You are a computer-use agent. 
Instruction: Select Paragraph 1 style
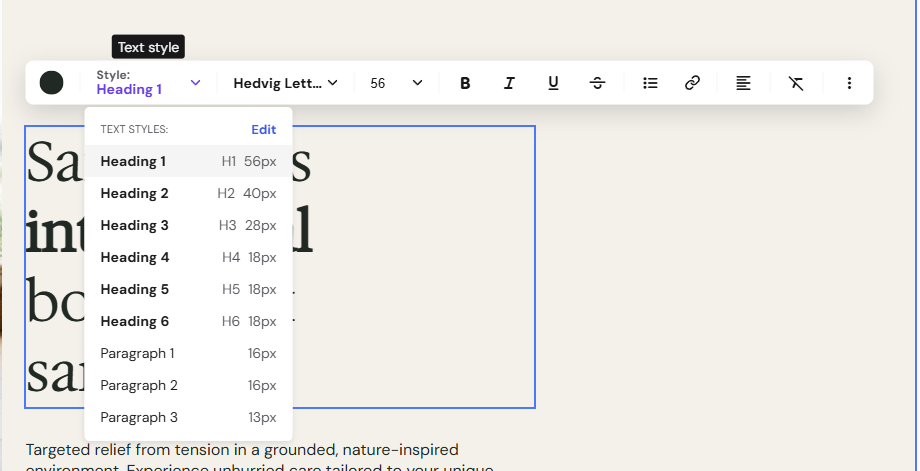[188, 354]
